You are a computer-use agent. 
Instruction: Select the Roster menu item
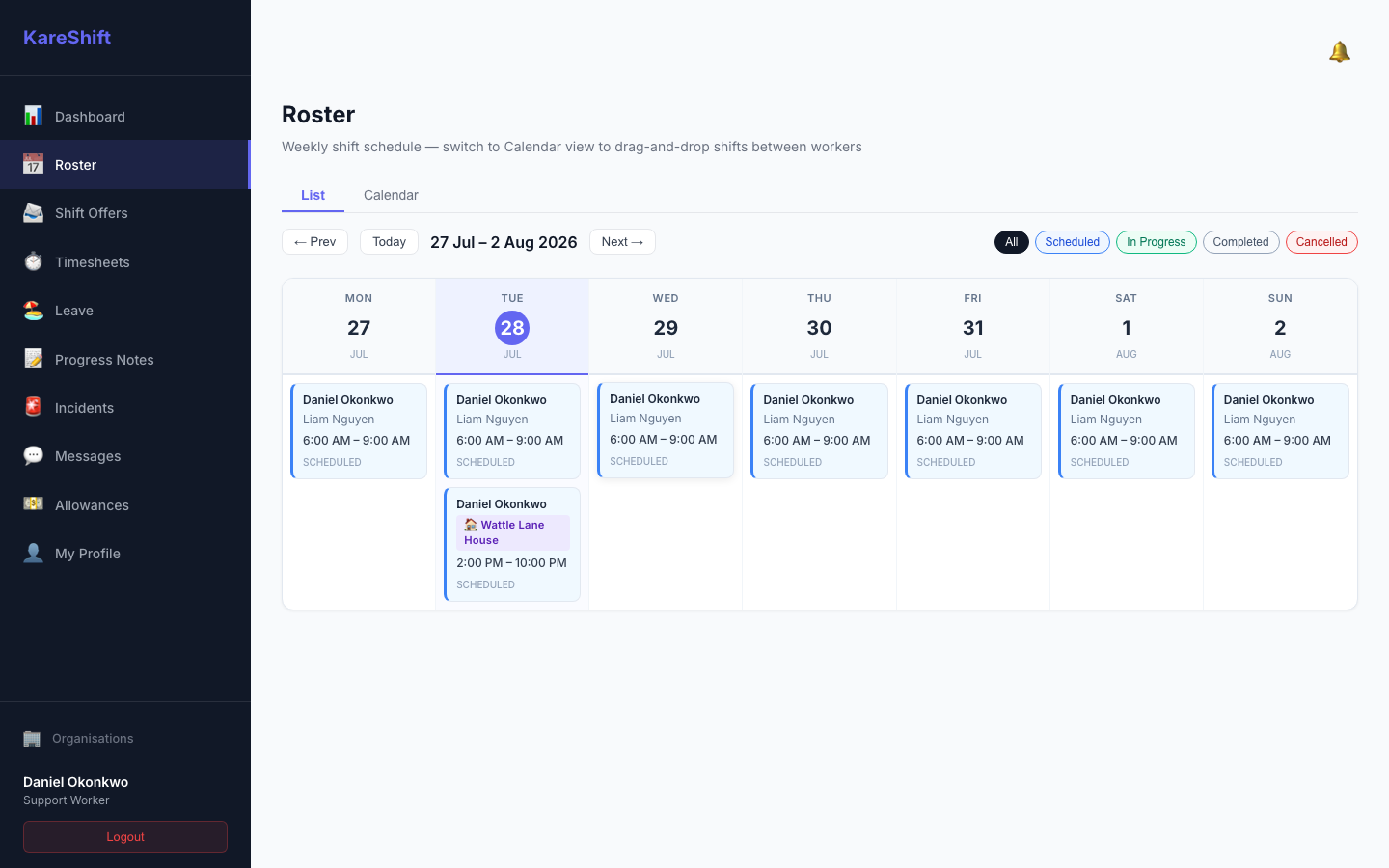point(125,164)
